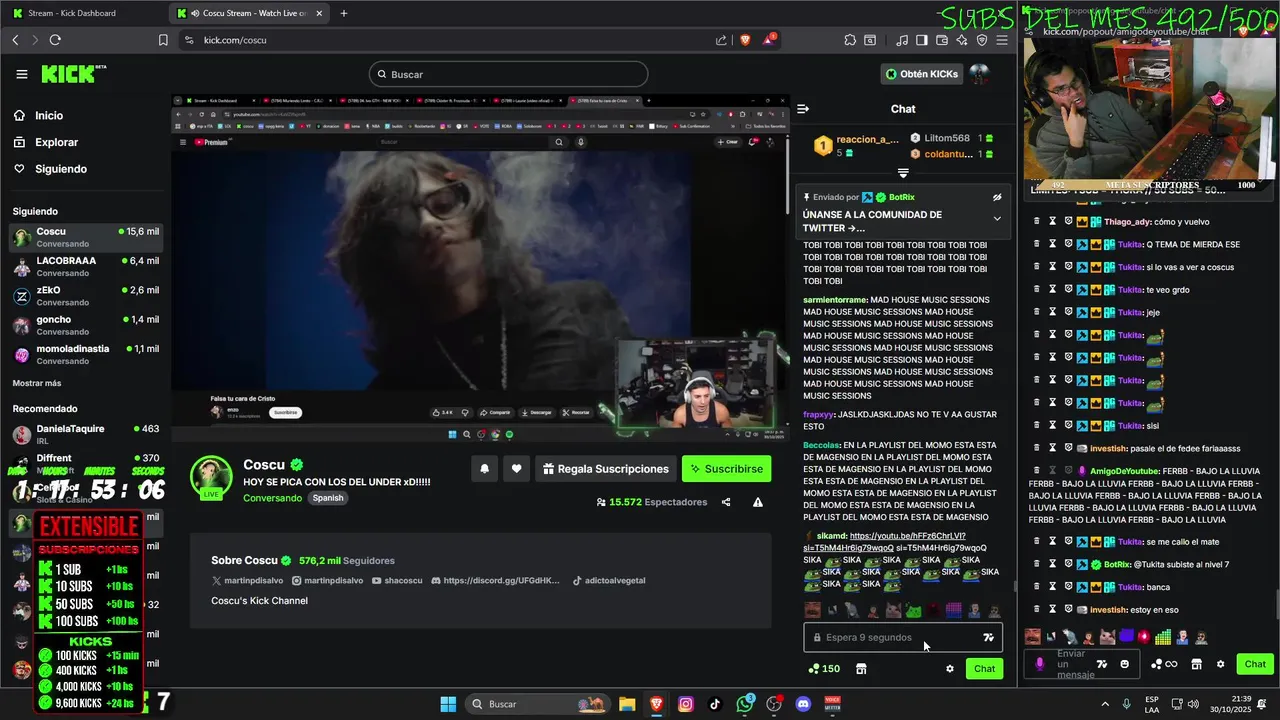Go to Inicio in sidebar
1280x720 pixels.
click(x=49, y=116)
